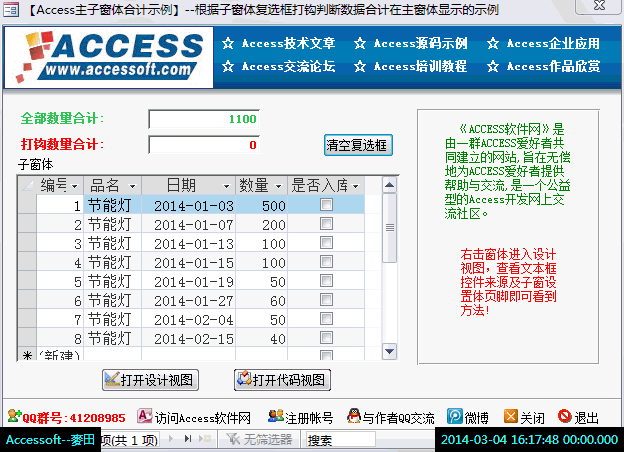Open the 是否入库 column filter dropdown

click(x=356, y=186)
